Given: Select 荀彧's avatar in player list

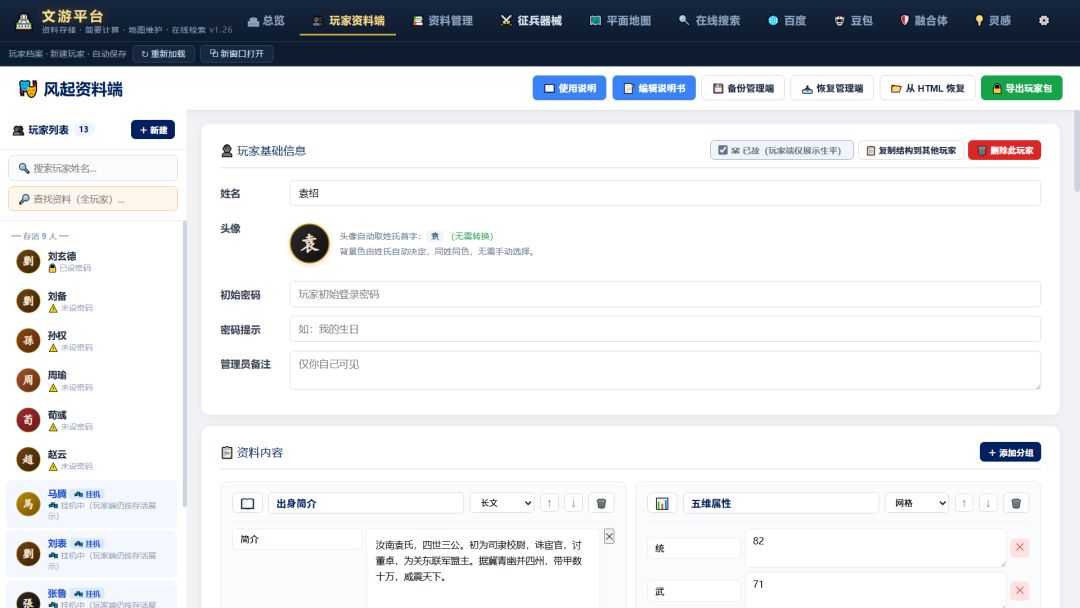Looking at the screenshot, I should [28, 419].
